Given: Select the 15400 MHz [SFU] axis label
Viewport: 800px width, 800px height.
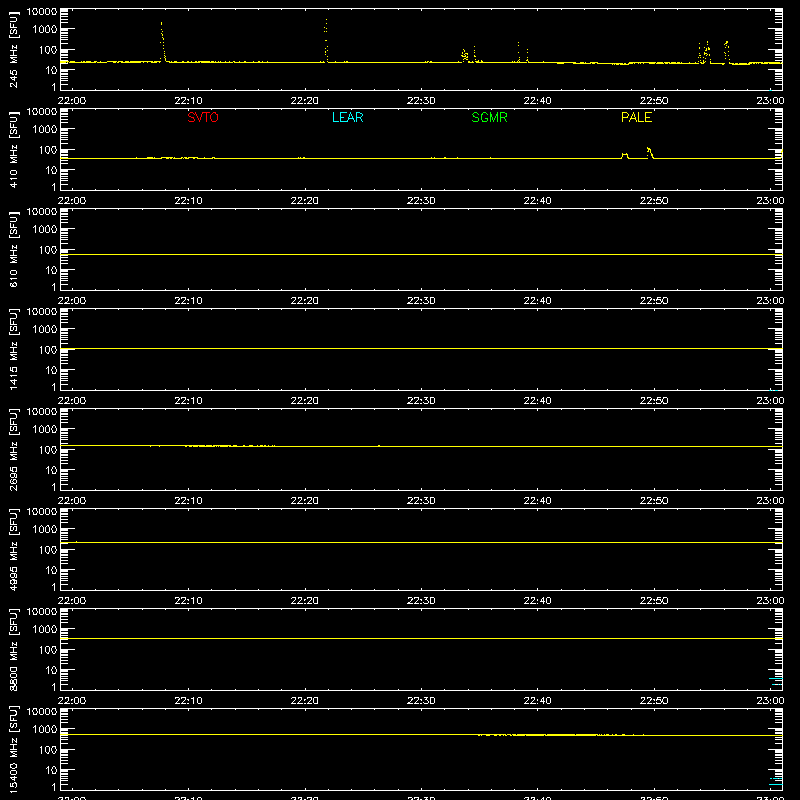Looking at the screenshot, I should click(x=13, y=749).
